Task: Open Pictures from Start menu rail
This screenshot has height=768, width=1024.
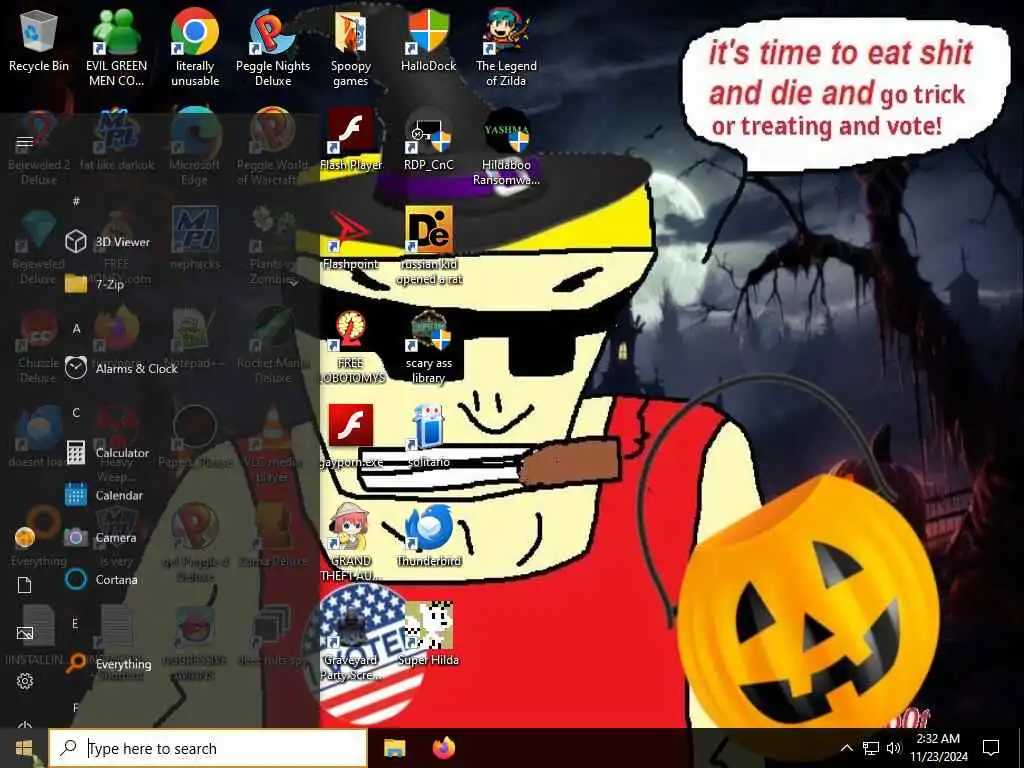Action: [25, 633]
